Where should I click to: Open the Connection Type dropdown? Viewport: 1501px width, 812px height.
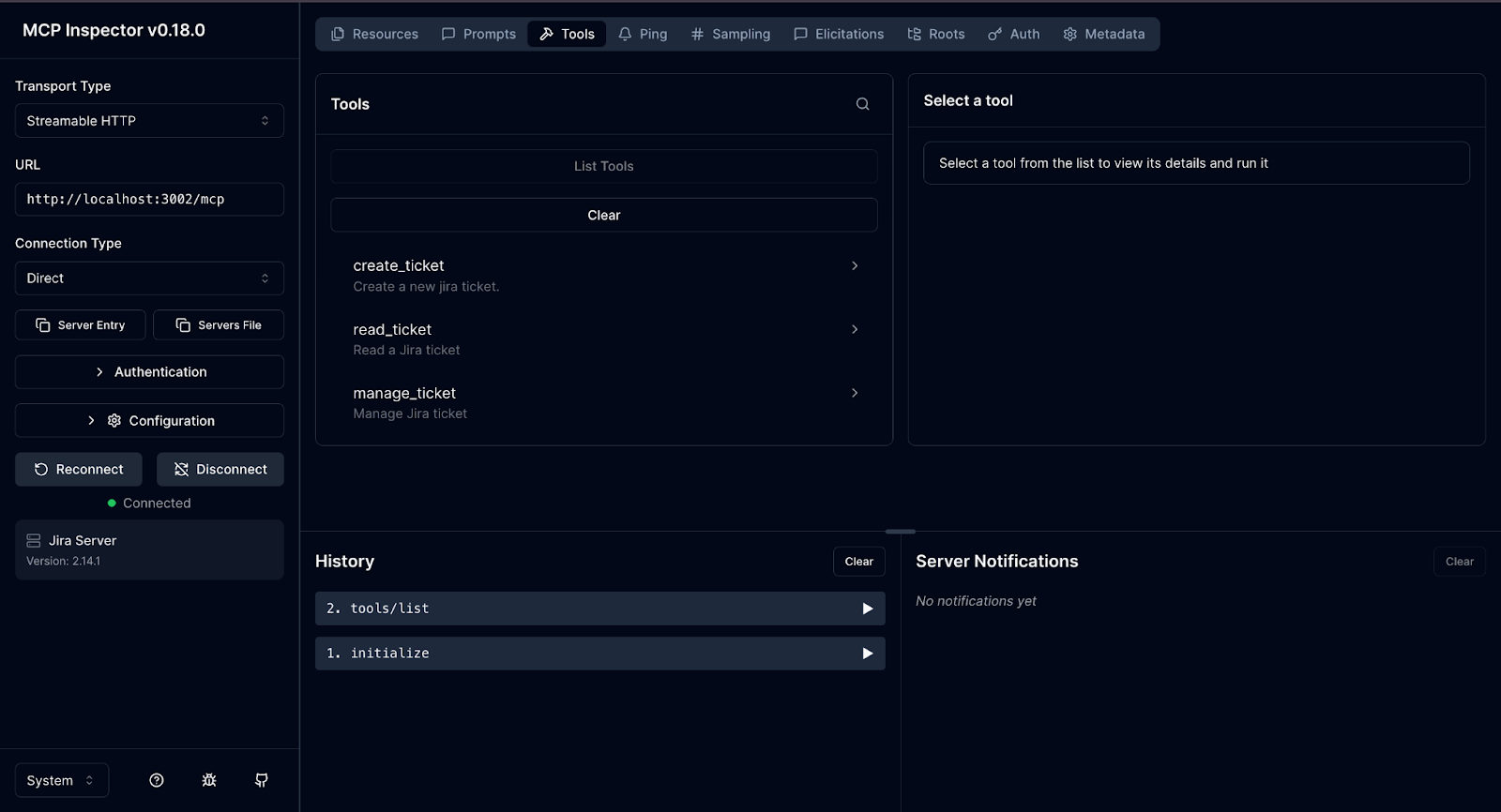149,278
